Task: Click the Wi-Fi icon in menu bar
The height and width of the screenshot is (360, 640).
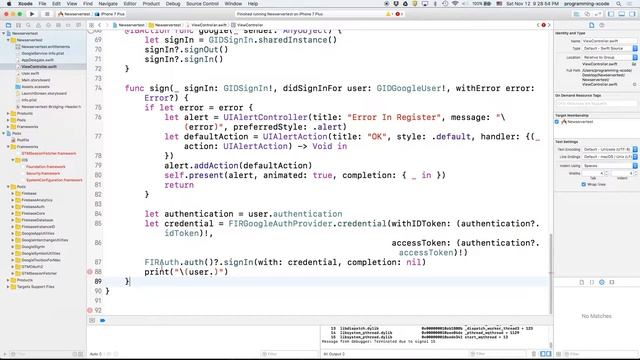Action: tap(456, 4)
